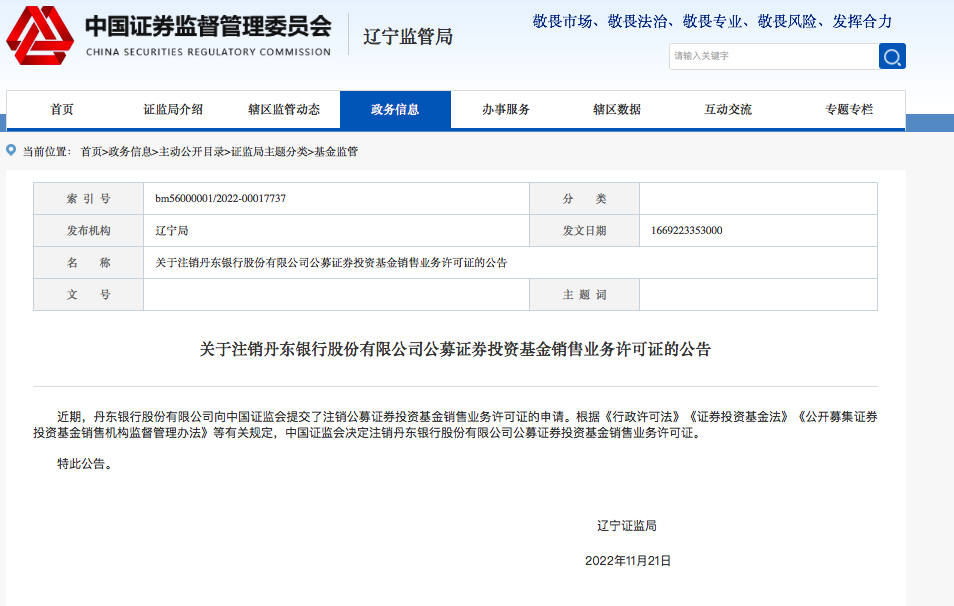
Task: Click the 辽宁证监局 signature text
Action: pos(627,526)
